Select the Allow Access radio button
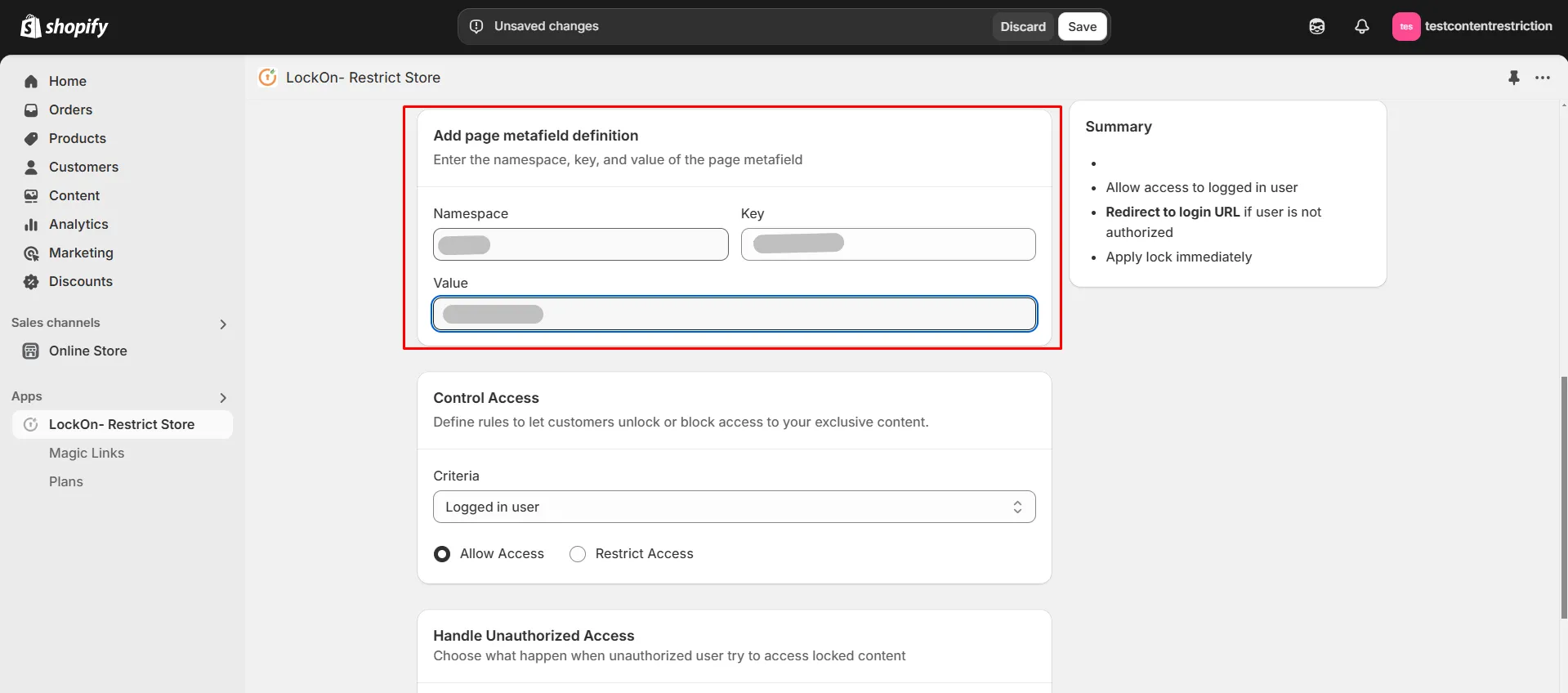The width and height of the screenshot is (1568, 693). [442, 554]
